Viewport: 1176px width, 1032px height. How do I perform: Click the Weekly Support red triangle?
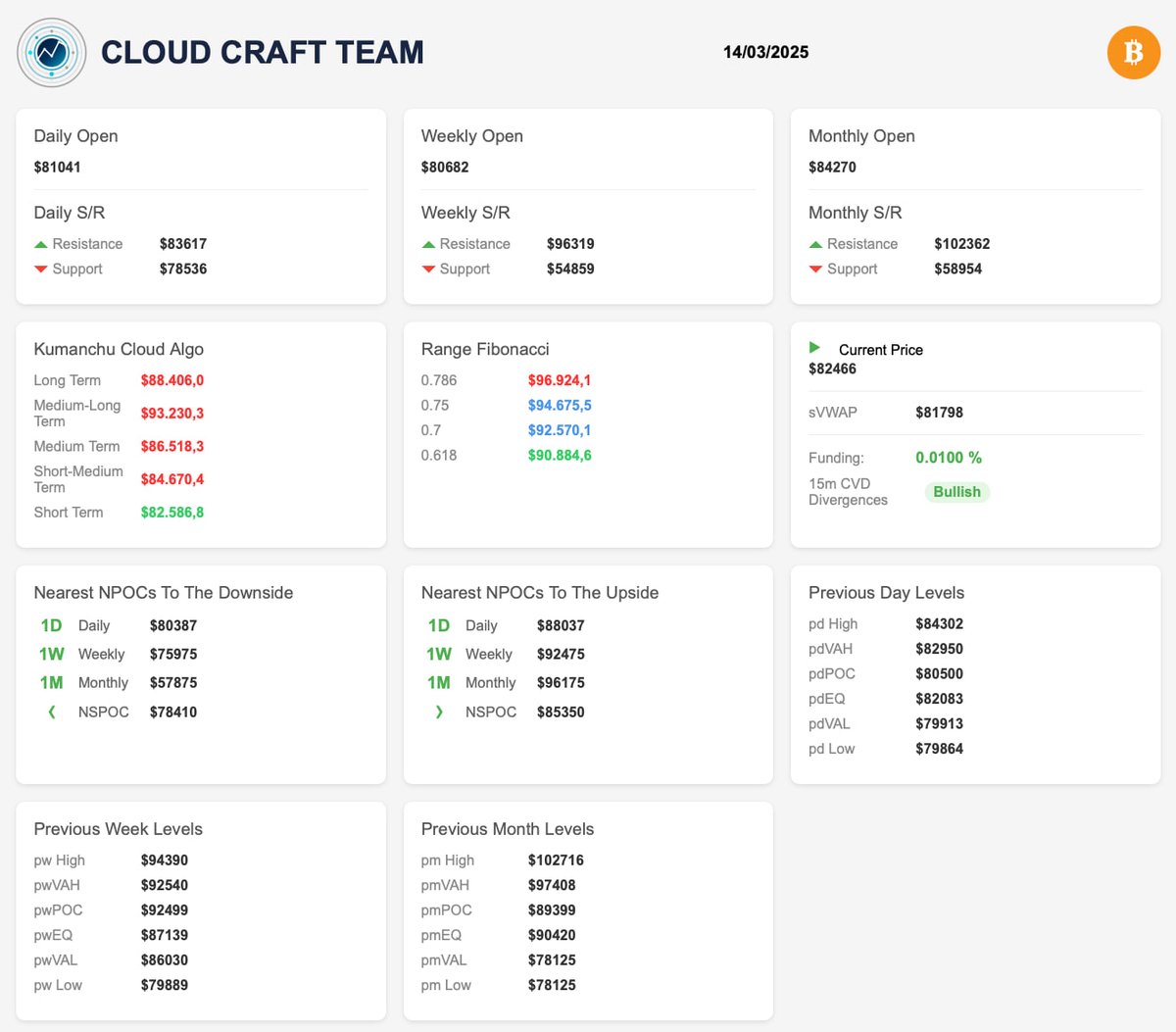point(428,270)
